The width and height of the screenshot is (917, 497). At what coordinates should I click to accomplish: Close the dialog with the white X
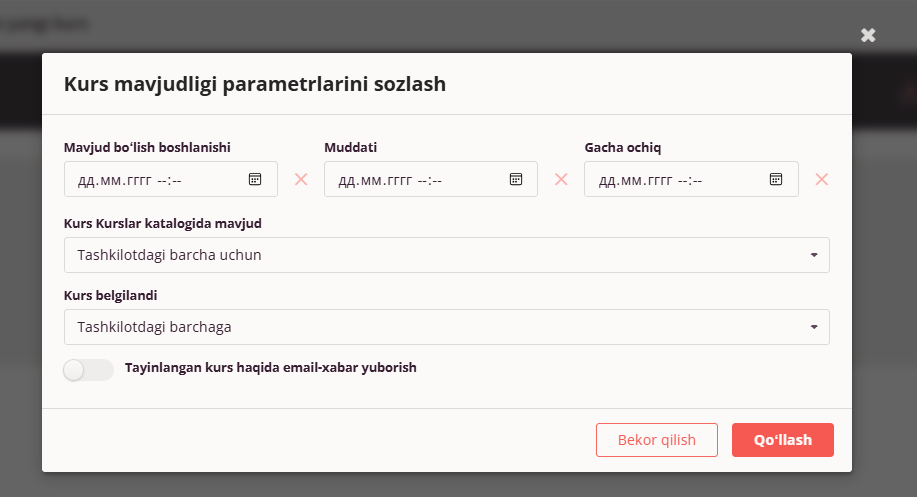pyautogui.click(x=868, y=35)
